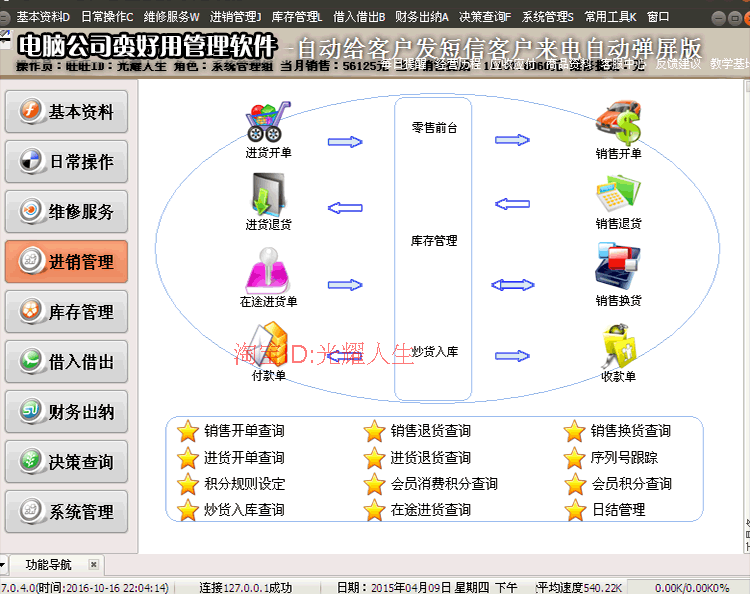
Task: Open 会员消费积分查询 link
Action: [444, 484]
